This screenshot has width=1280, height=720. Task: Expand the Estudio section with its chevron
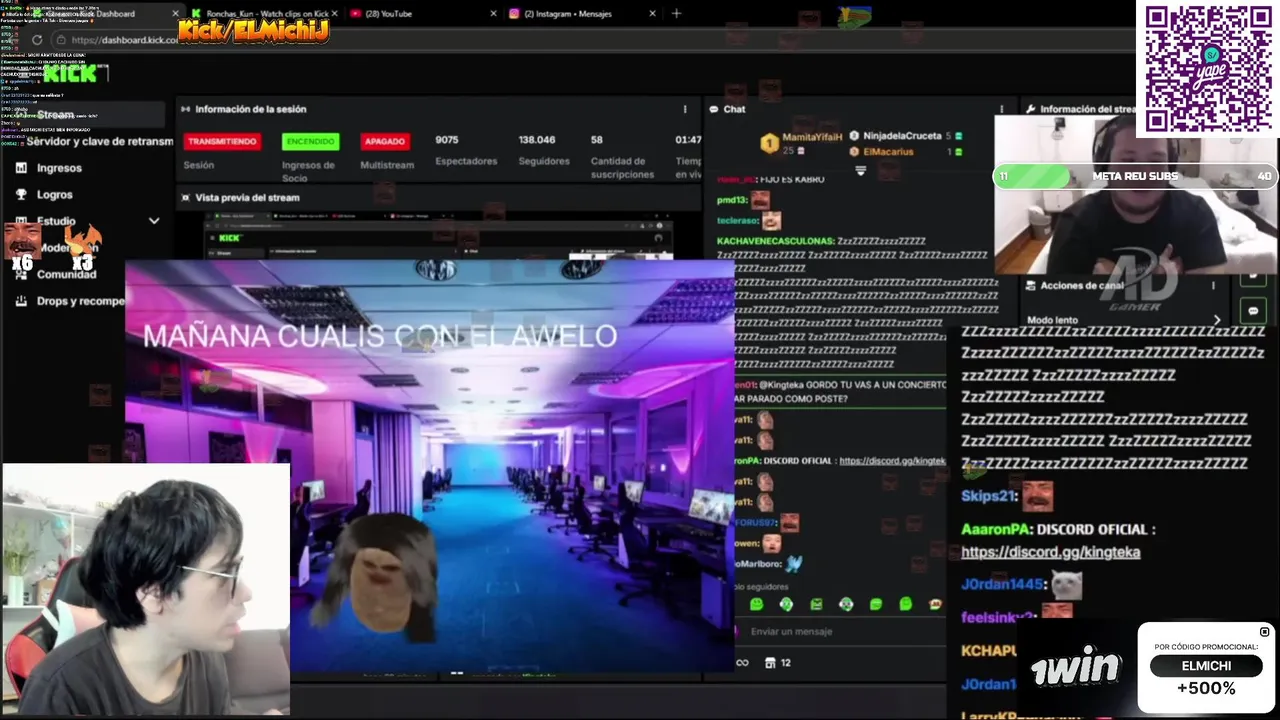[153, 221]
